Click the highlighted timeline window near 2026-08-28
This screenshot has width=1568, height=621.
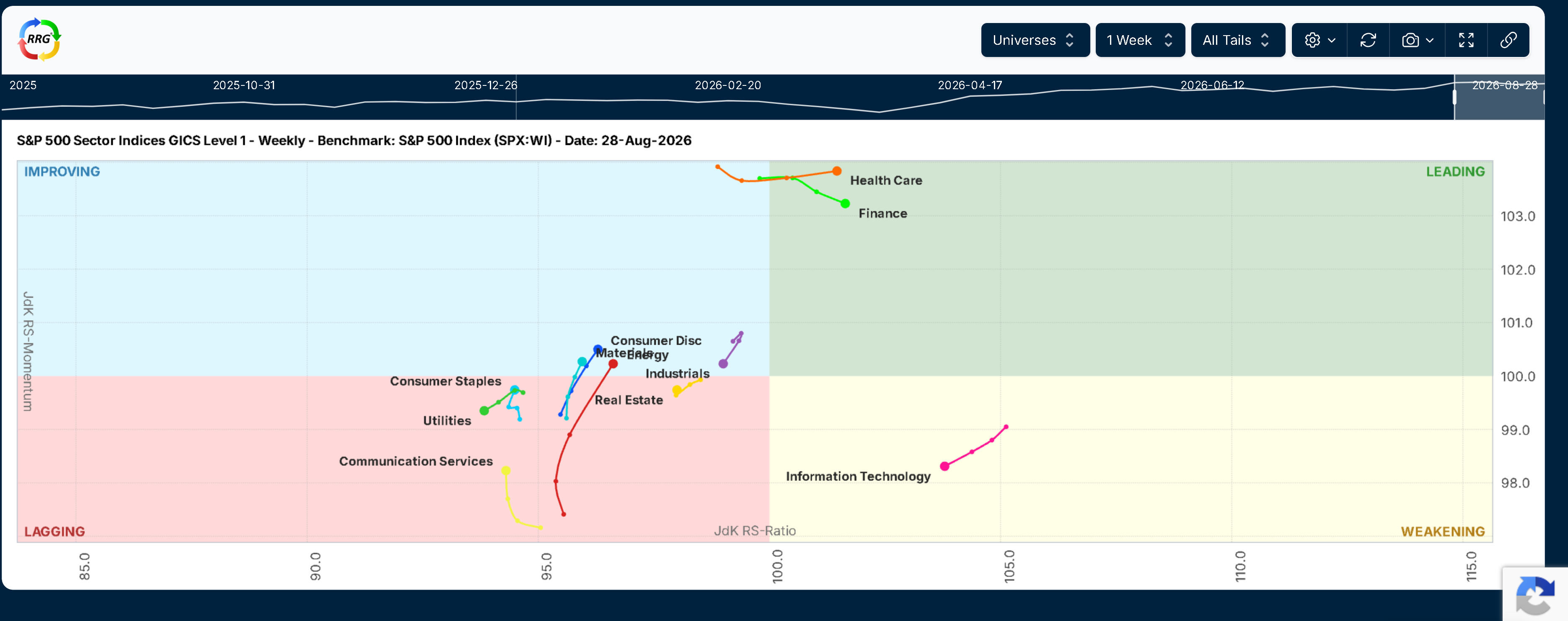coord(1499,97)
